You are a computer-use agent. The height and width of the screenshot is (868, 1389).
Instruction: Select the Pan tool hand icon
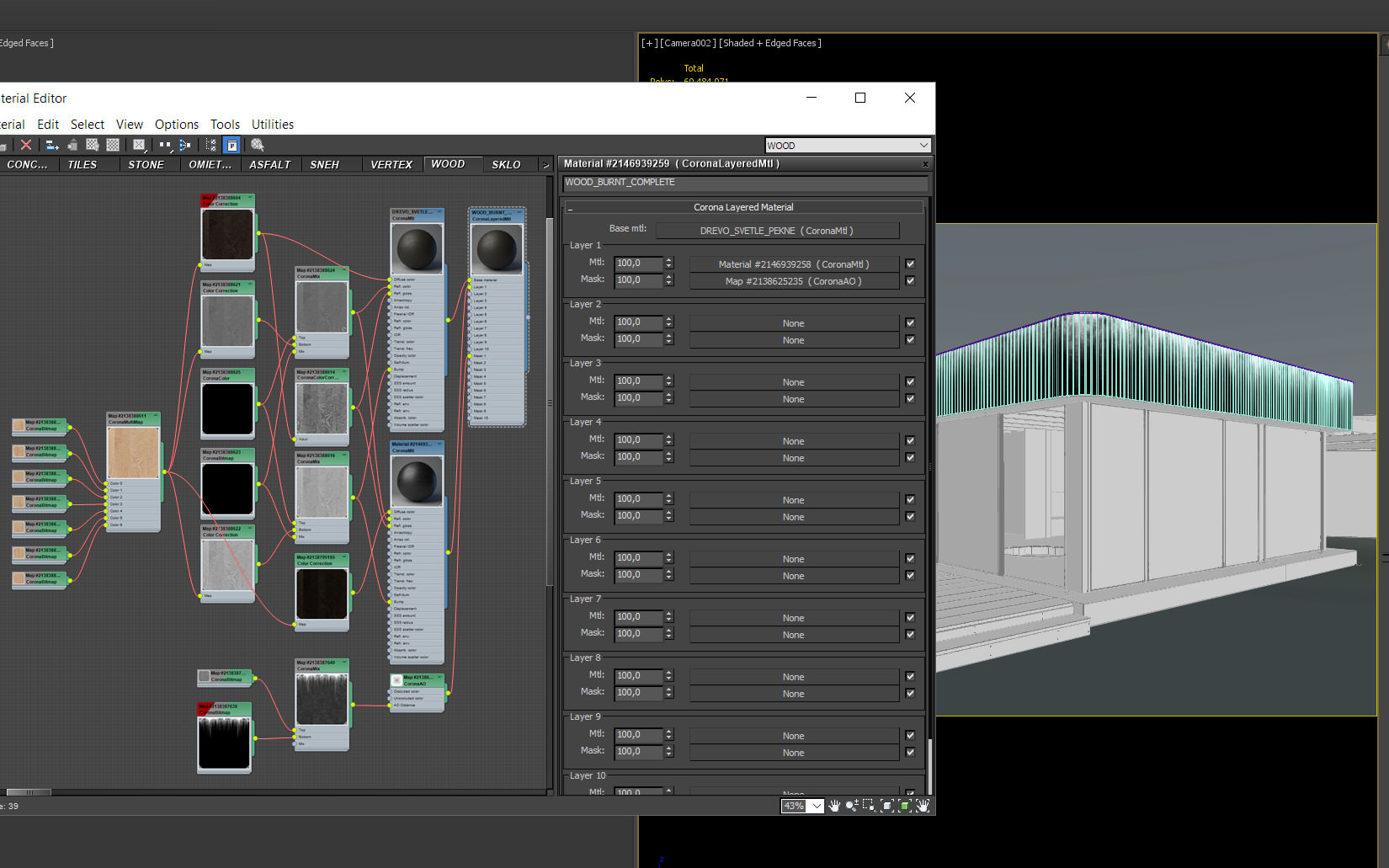pos(834,806)
